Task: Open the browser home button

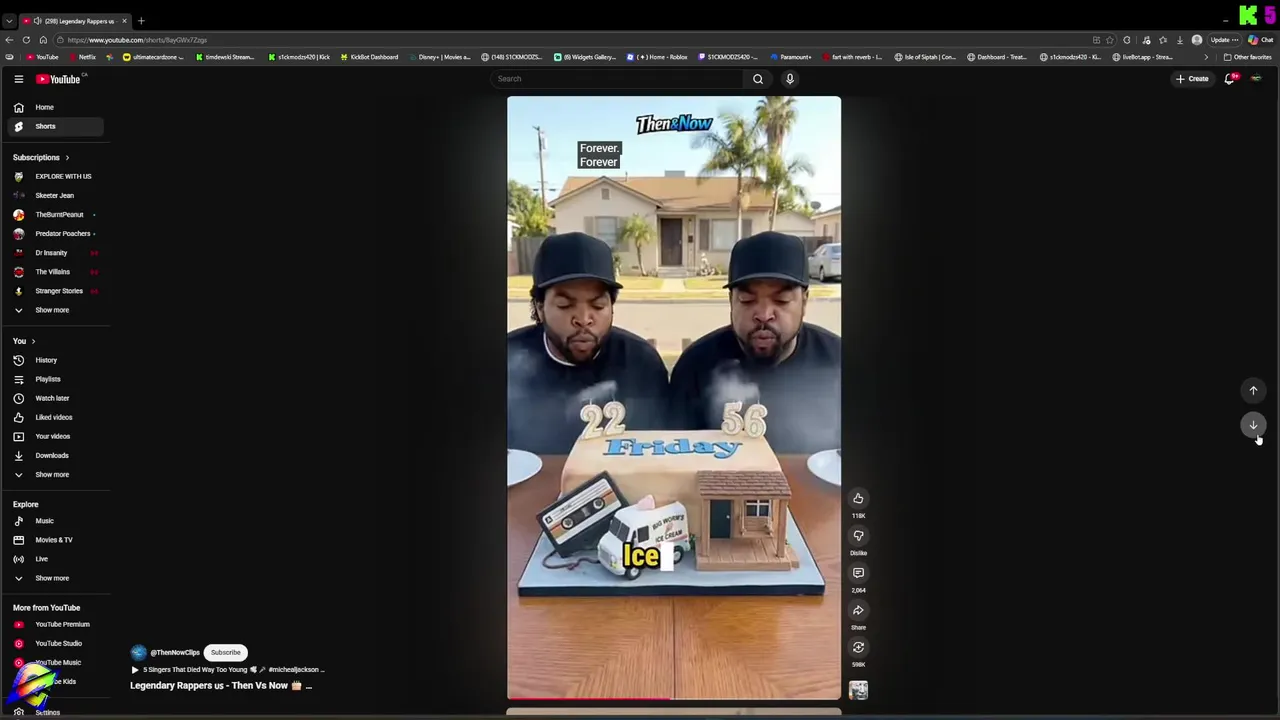Action: tap(43, 40)
